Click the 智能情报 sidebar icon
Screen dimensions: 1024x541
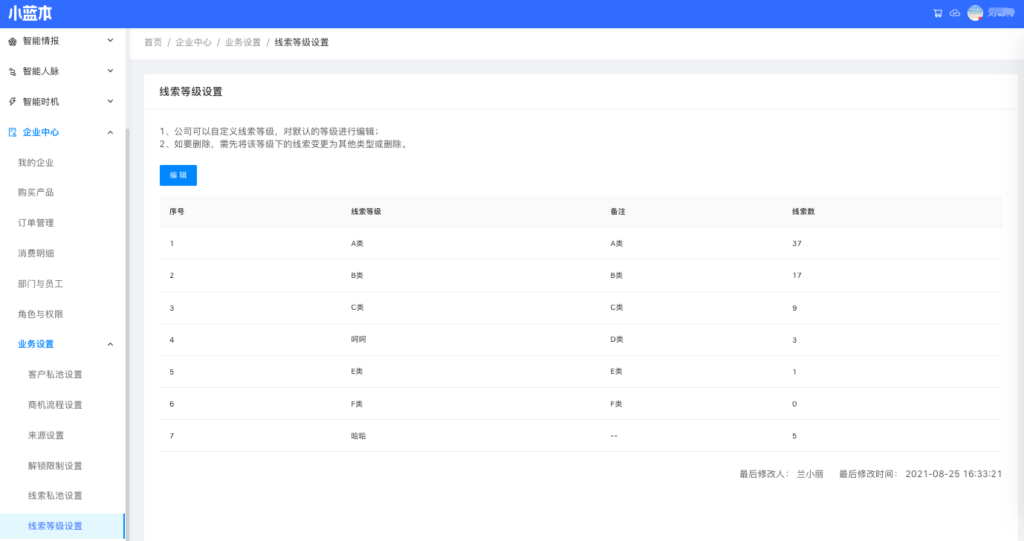[12, 41]
